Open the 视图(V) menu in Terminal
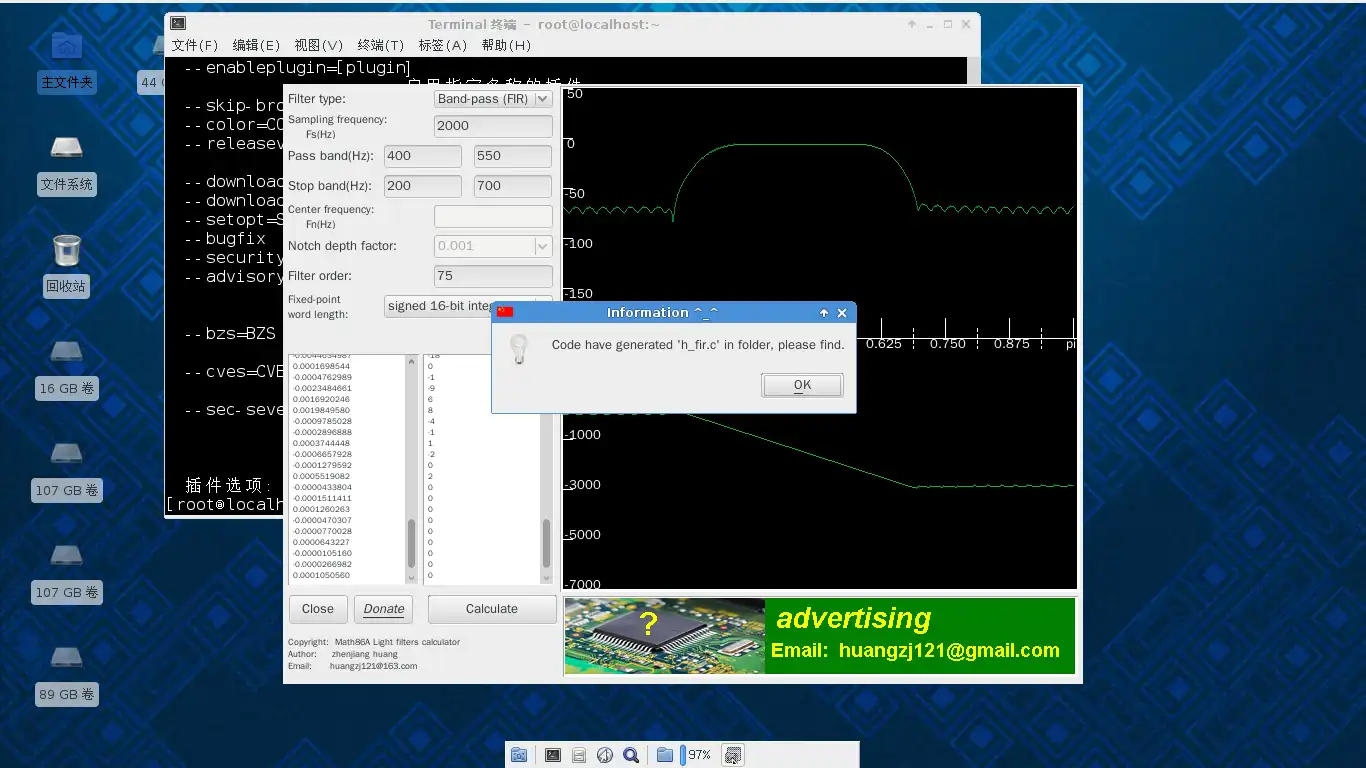1366x768 pixels. (319, 45)
